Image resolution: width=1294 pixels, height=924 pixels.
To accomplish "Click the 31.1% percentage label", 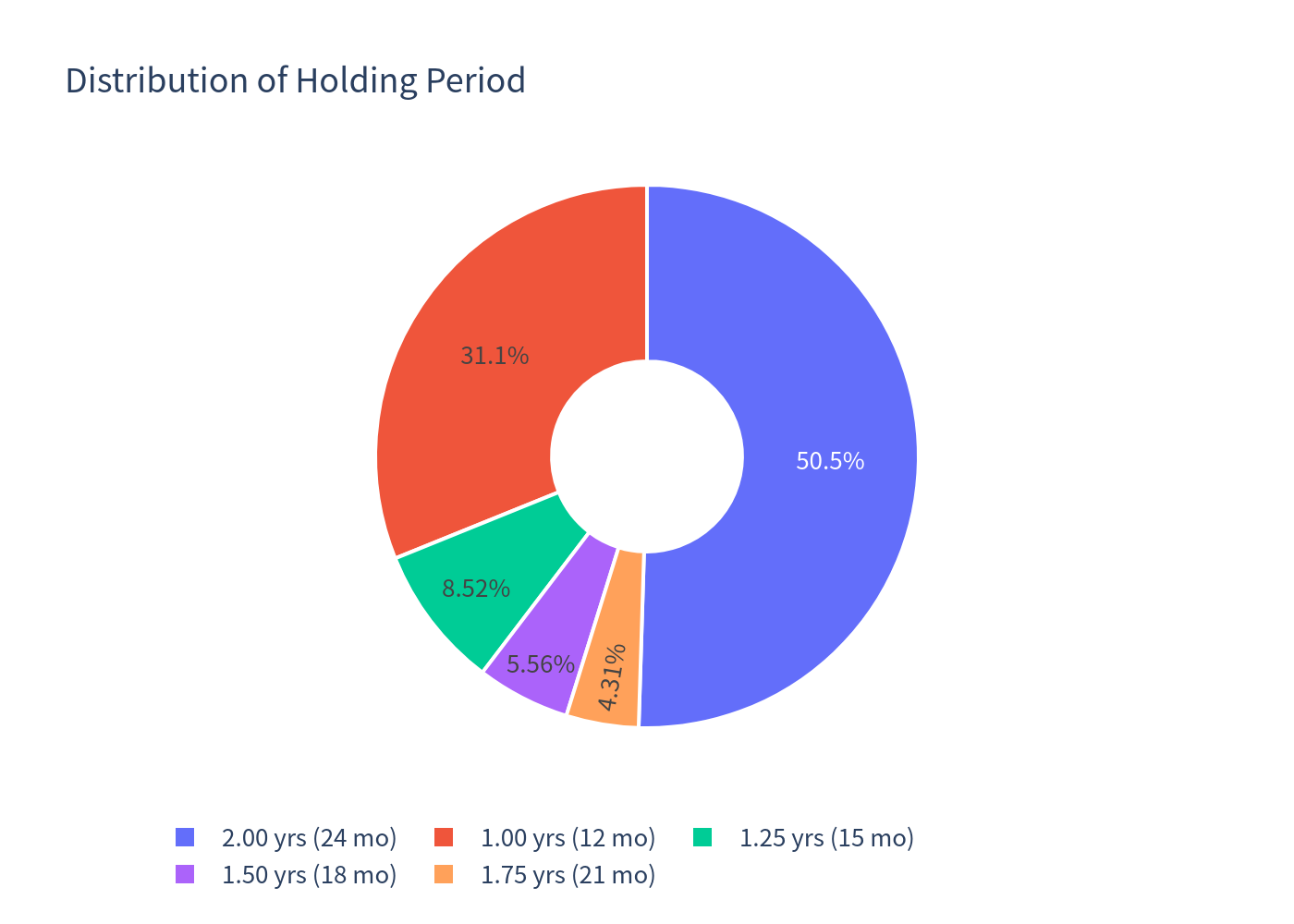I will (x=494, y=356).
